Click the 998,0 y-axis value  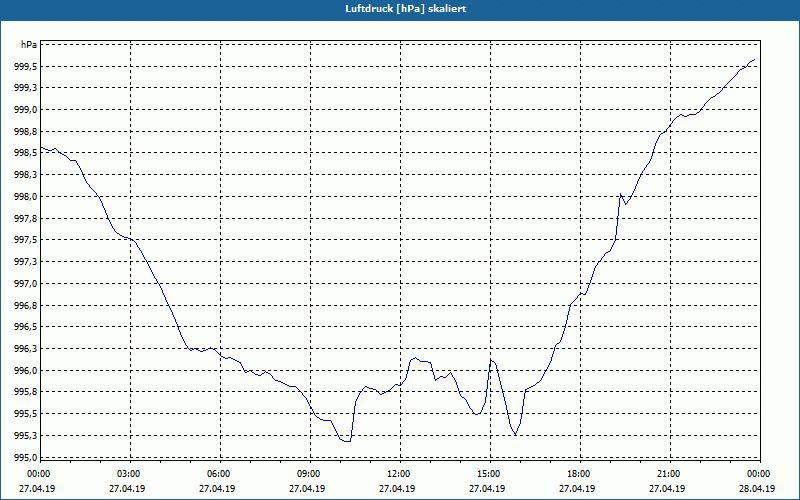click(25, 197)
